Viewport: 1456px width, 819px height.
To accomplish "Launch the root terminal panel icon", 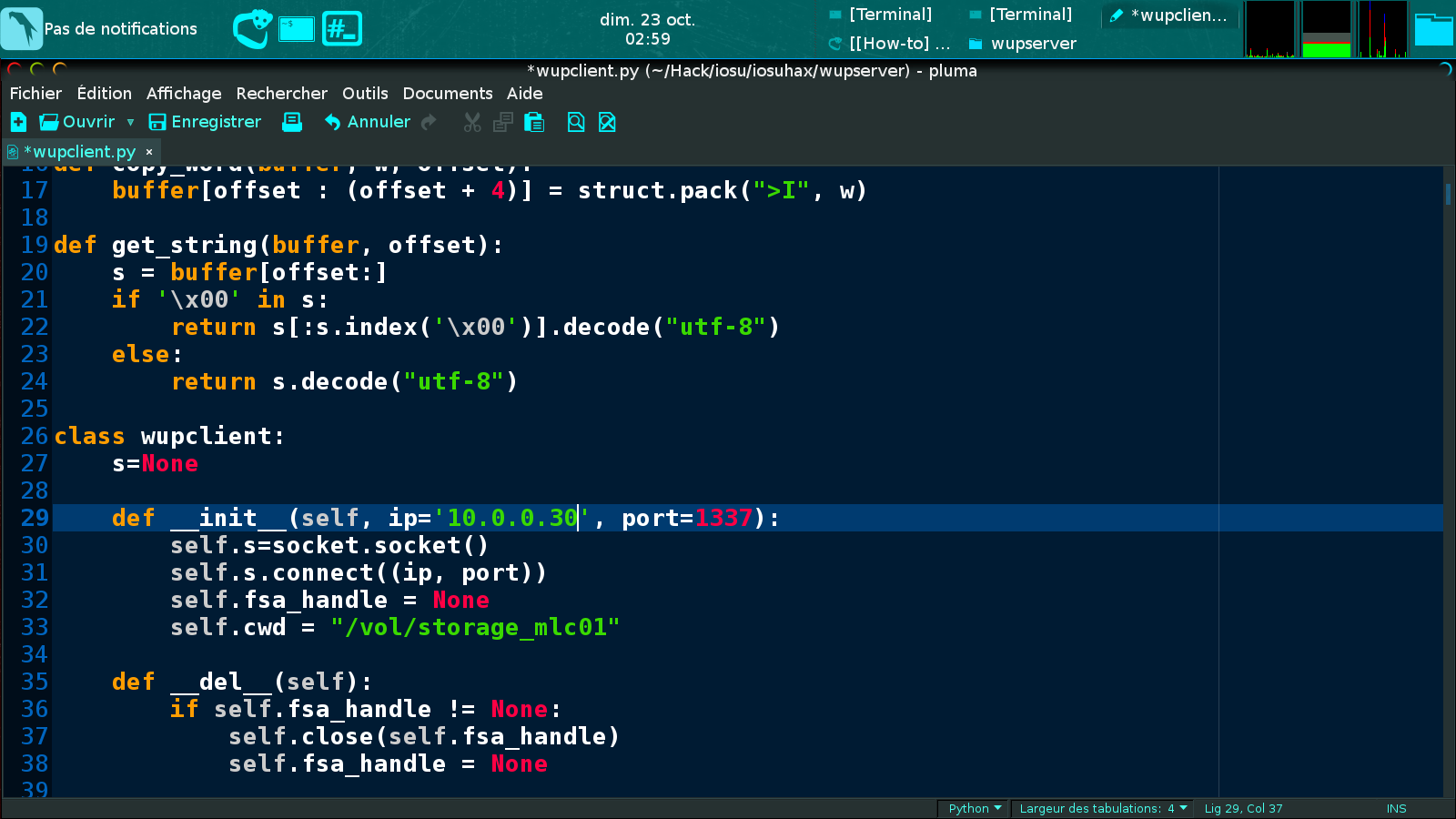I will pos(342,29).
